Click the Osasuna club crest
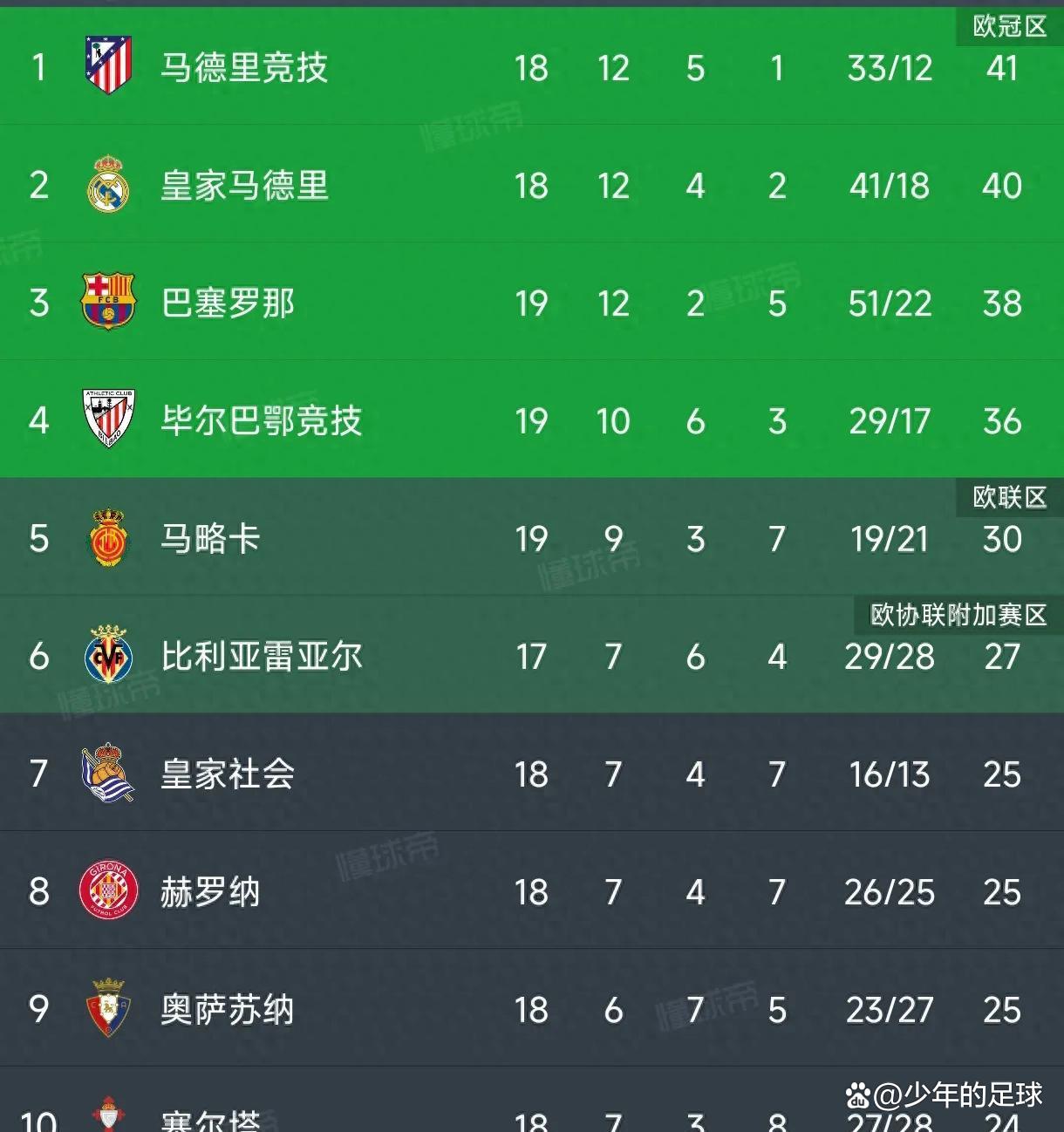The width and height of the screenshot is (1064, 1132). [x=108, y=1008]
